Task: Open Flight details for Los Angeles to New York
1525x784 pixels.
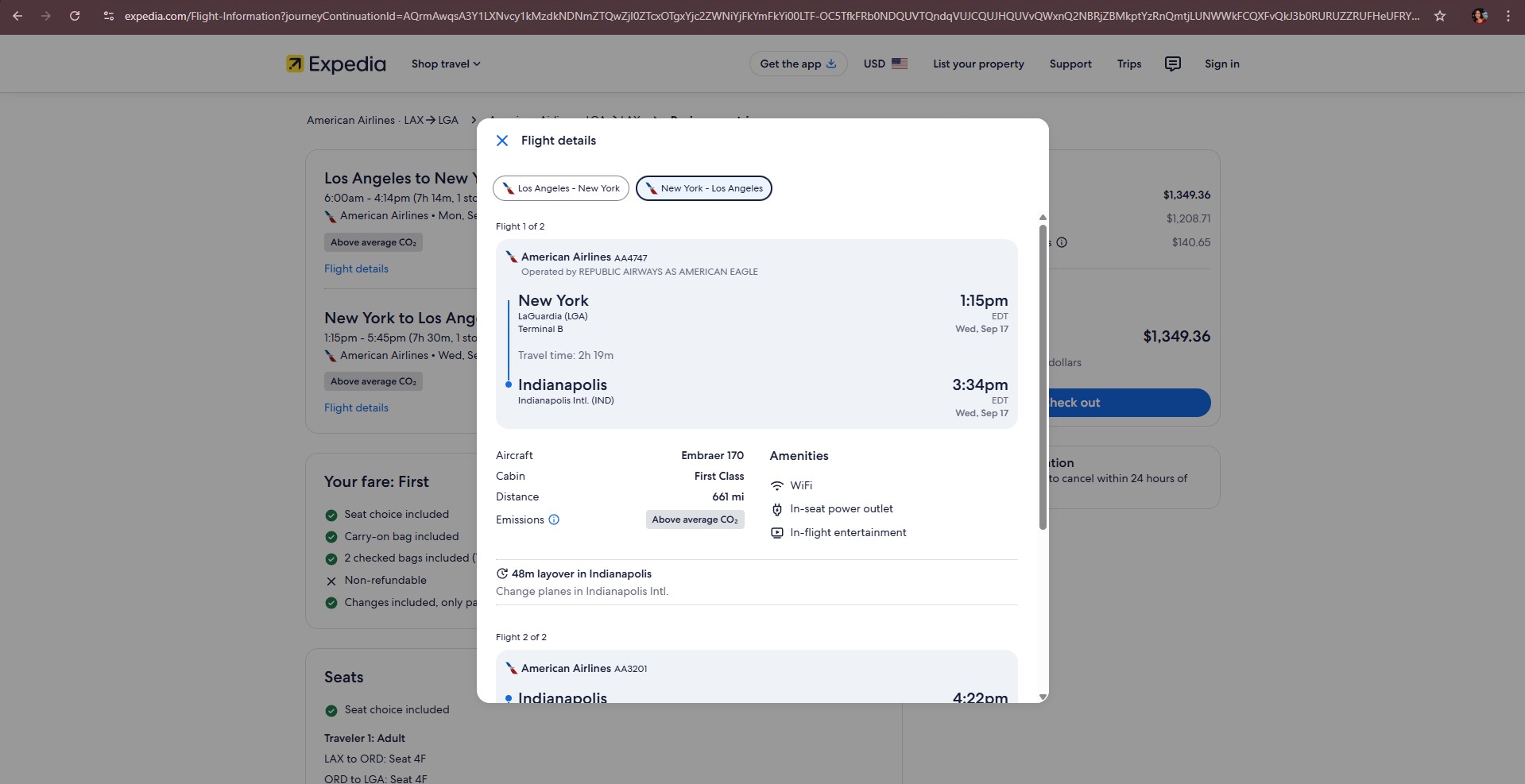Action: 356,268
